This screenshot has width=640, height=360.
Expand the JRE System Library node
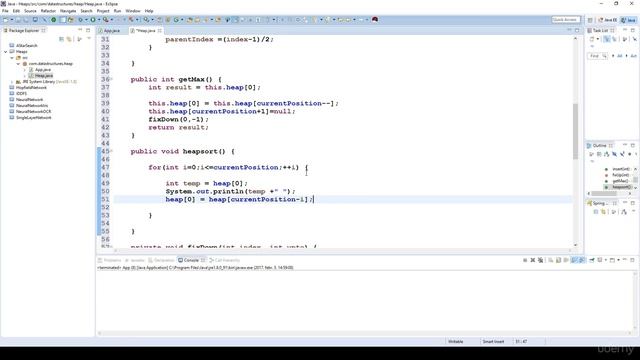(x=12, y=82)
